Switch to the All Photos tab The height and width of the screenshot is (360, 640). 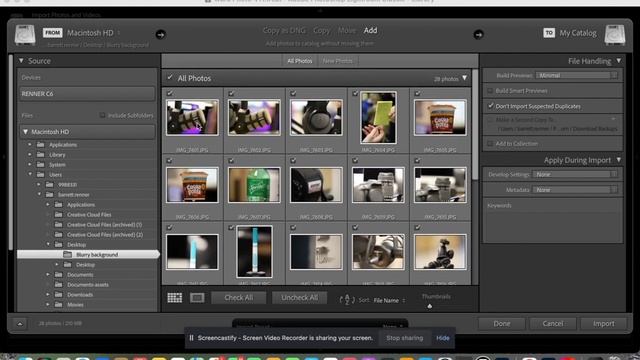click(x=300, y=61)
